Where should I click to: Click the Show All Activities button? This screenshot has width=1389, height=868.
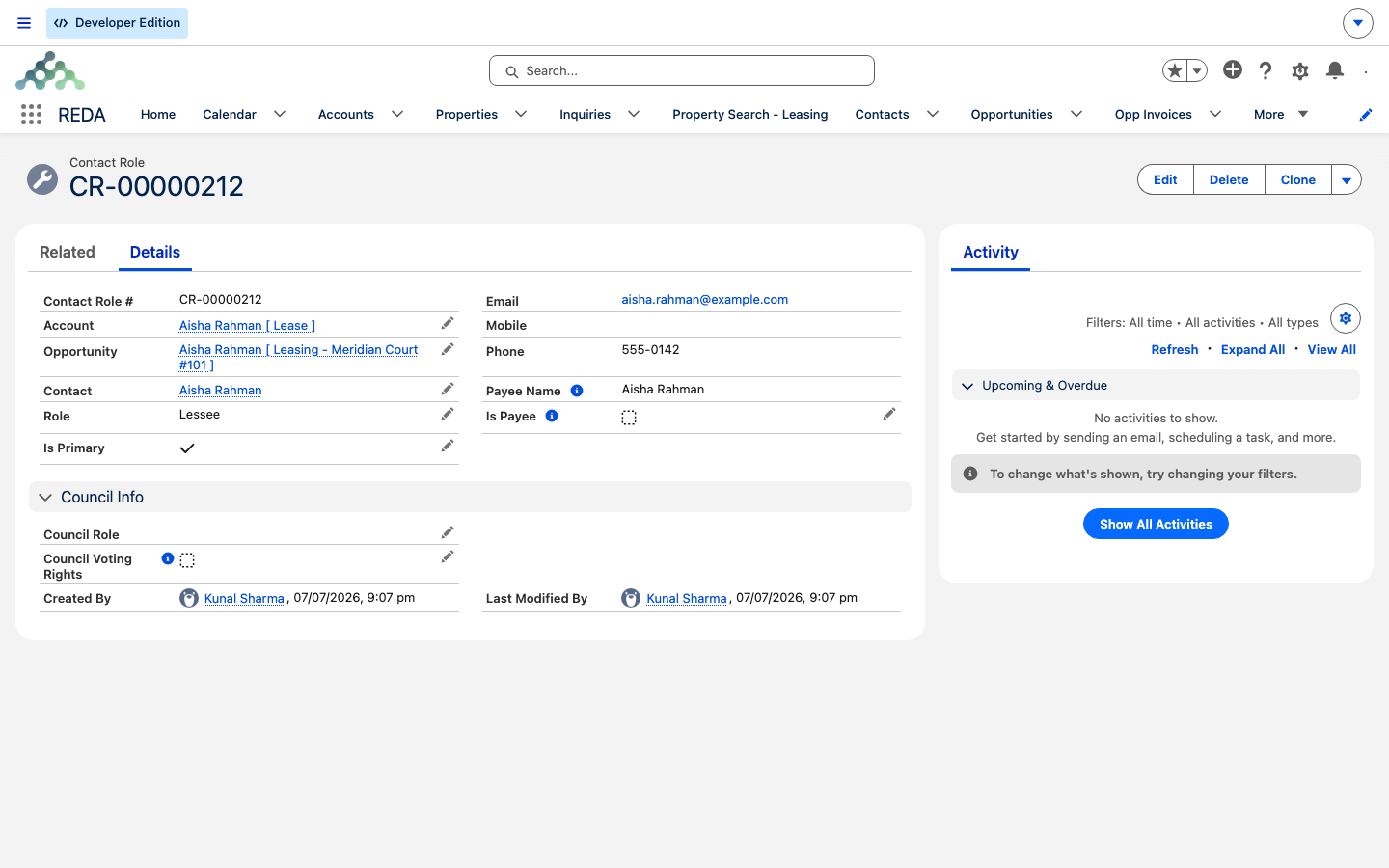click(x=1156, y=524)
